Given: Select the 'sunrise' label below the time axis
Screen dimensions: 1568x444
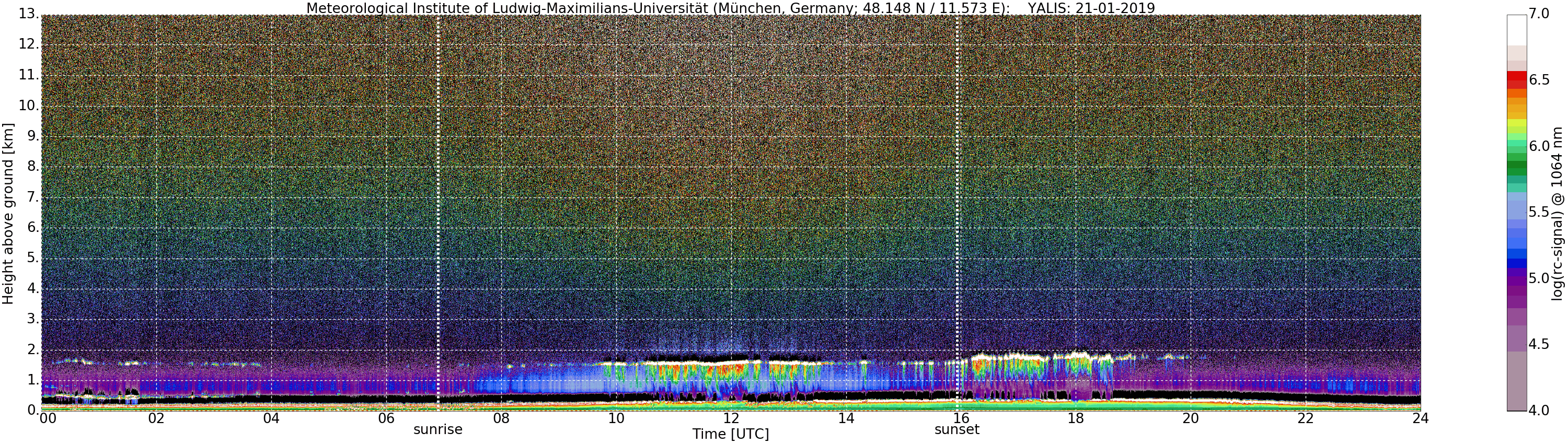Looking at the screenshot, I should coord(437,429).
